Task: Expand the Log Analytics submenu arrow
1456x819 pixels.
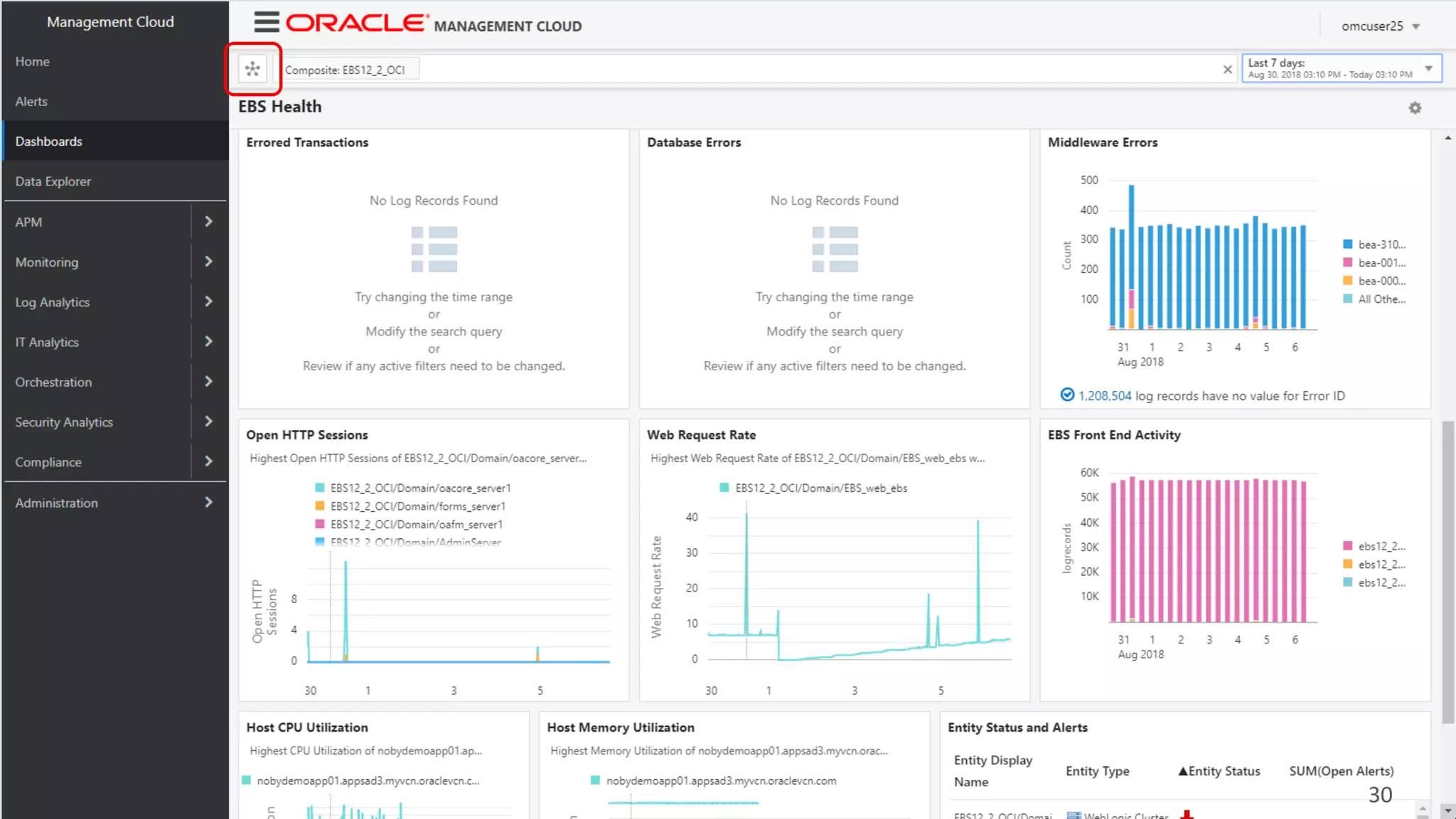Action: [x=208, y=301]
